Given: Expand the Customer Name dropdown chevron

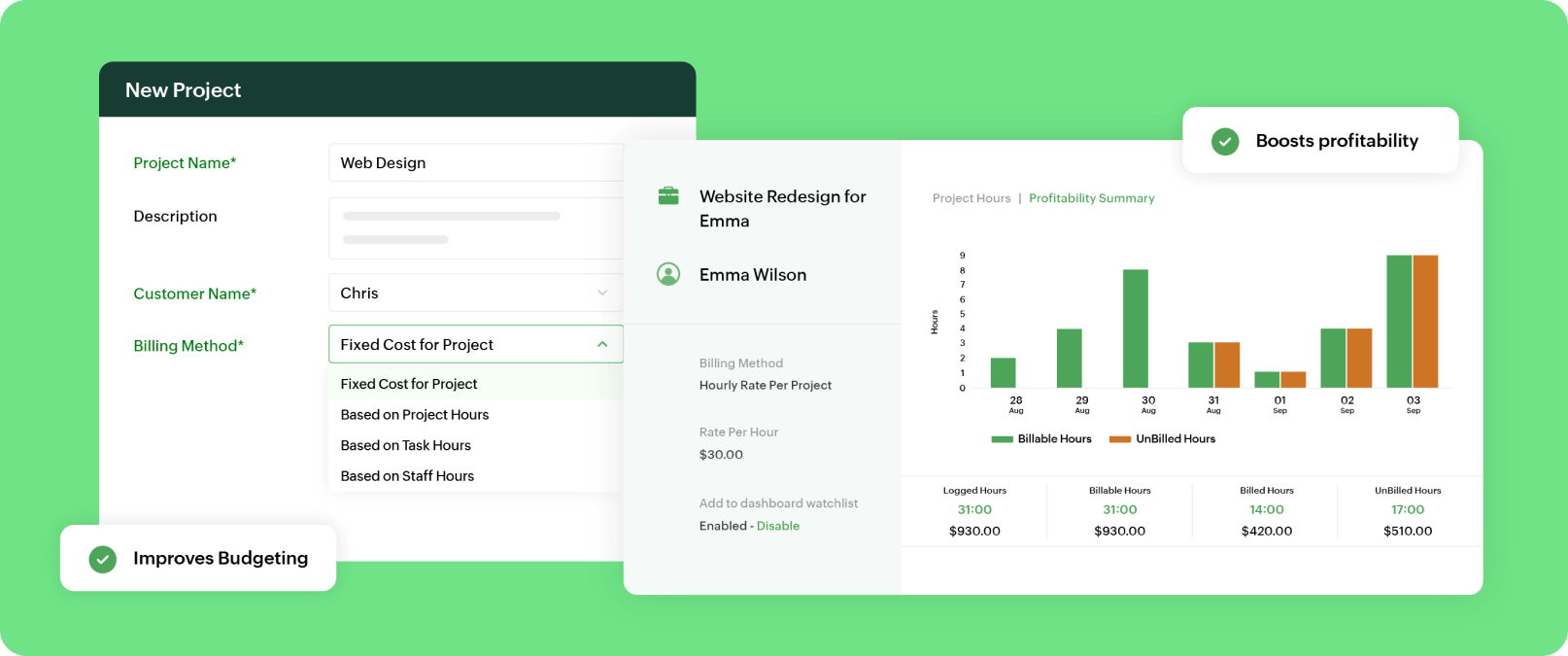Looking at the screenshot, I should 602,293.
